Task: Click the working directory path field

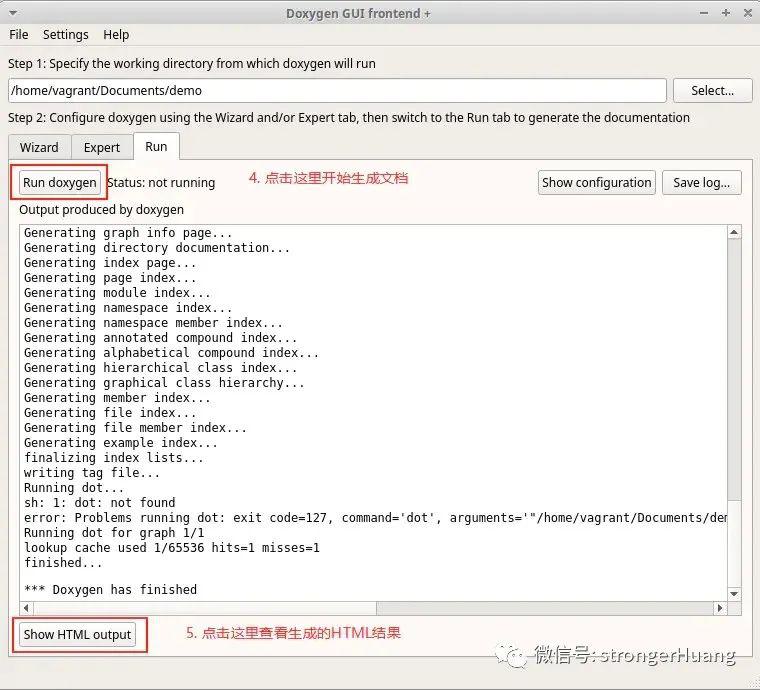Action: coord(337,91)
